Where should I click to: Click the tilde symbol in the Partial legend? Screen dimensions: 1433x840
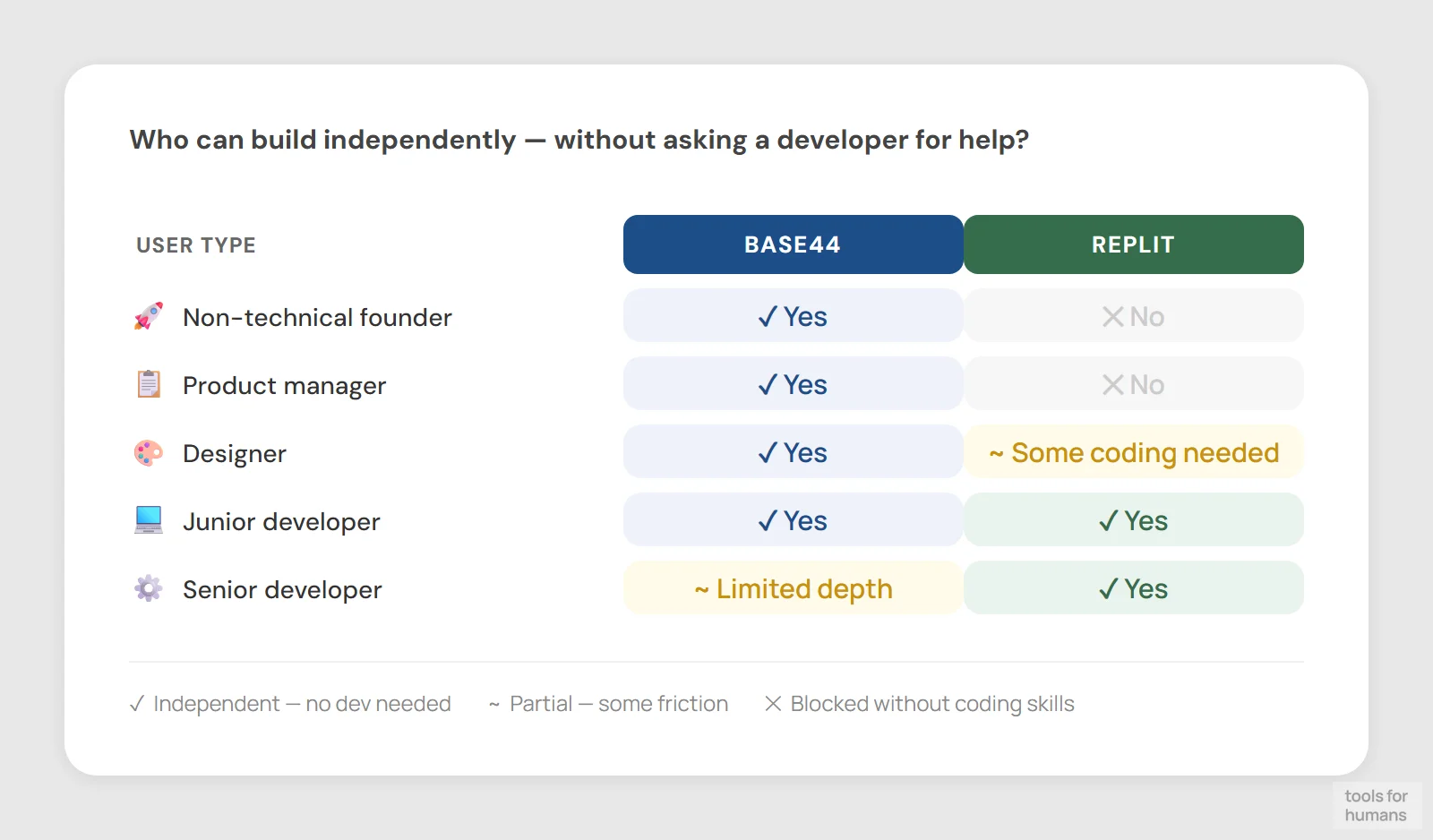click(493, 705)
